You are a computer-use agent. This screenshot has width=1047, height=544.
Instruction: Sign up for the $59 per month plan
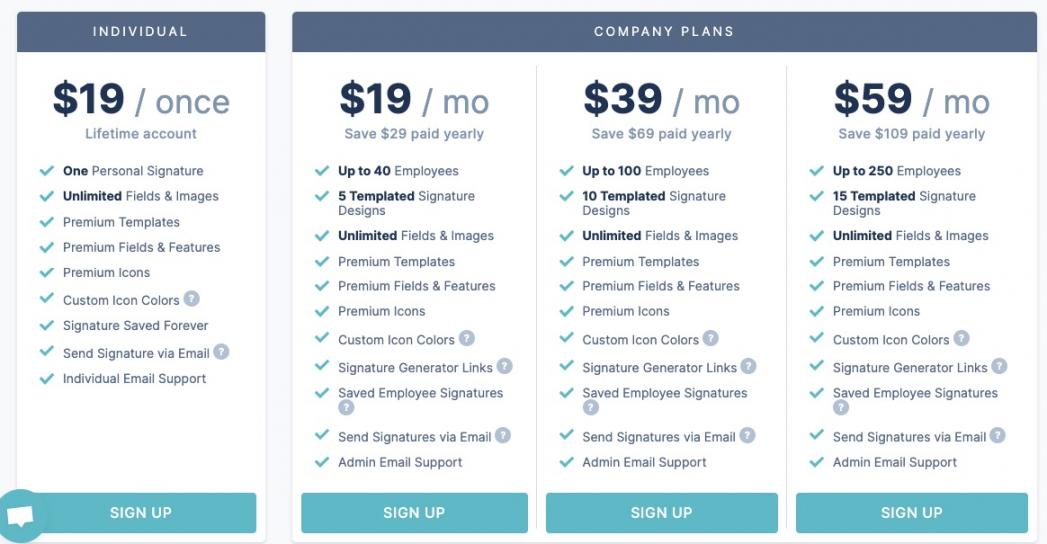click(911, 513)
